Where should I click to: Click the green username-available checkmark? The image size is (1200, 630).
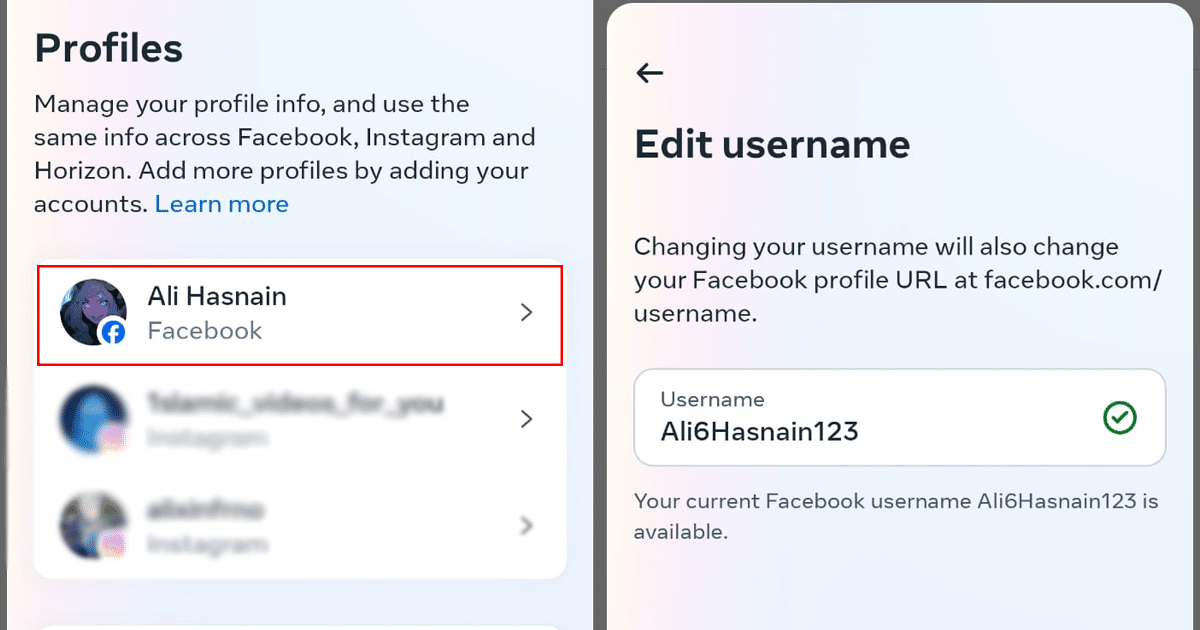1119,418
